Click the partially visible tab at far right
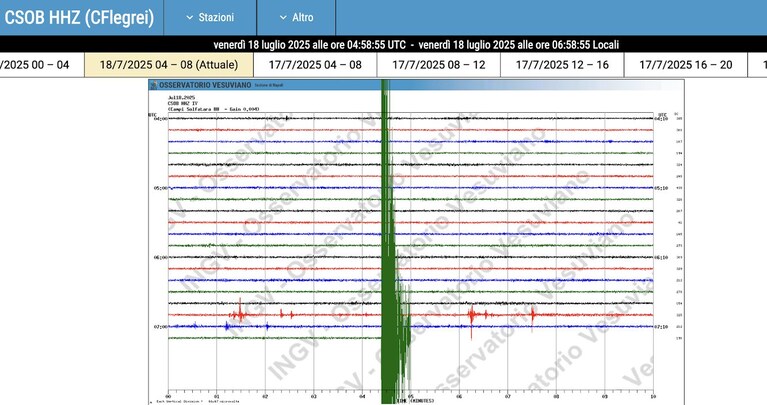Image resolution: width=767 pixels, height=405 pixels. (x=758, y=65)
